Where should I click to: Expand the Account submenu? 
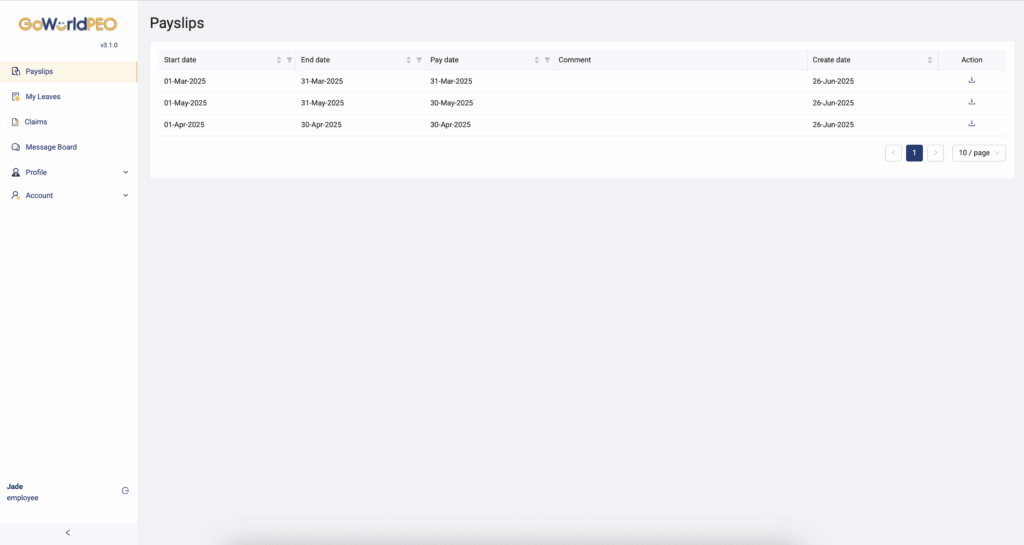point(125,196)
